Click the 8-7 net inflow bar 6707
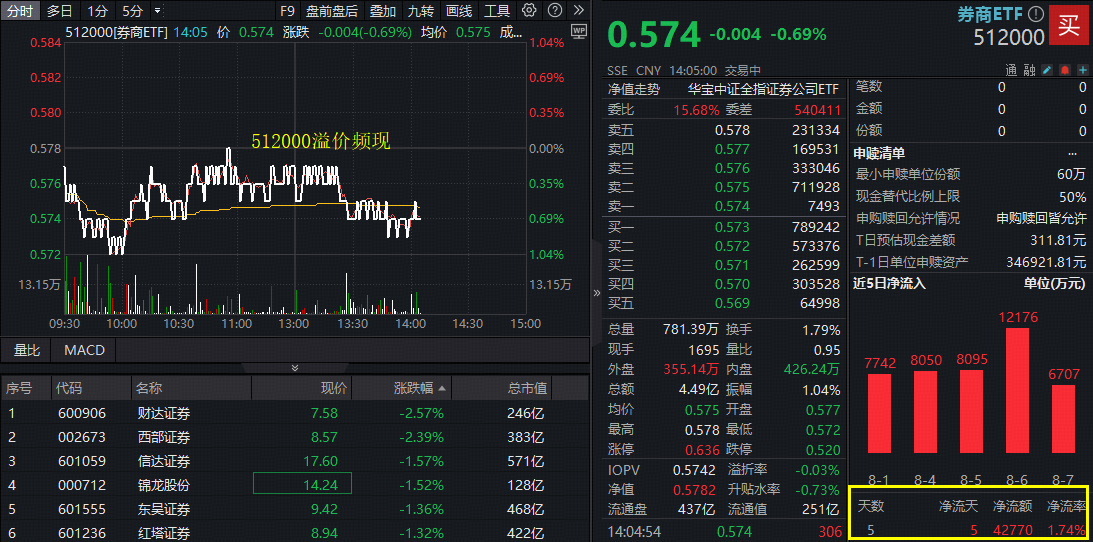 click(1063, 419)
